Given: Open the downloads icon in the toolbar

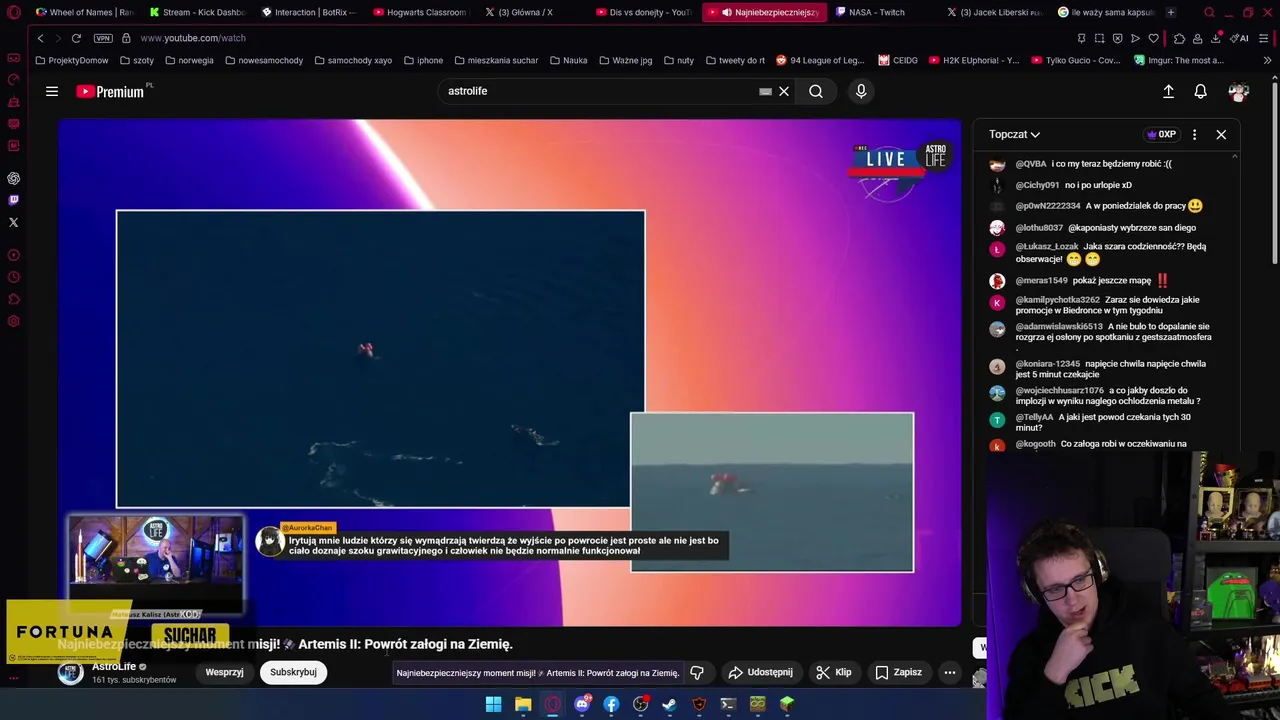Looking at the screenshot, I should pos(1216,38).
